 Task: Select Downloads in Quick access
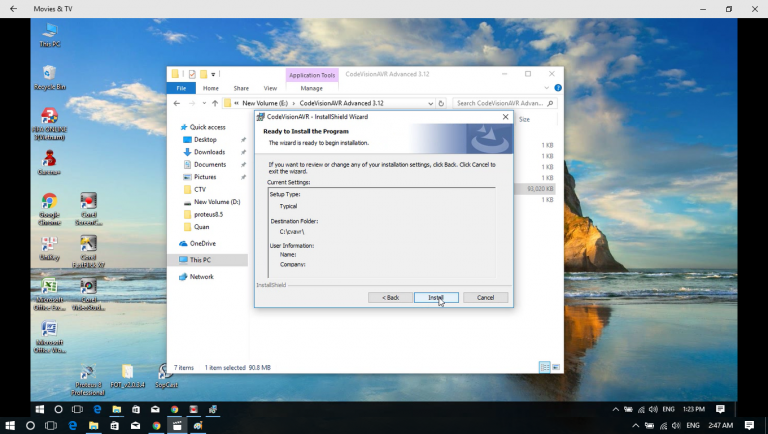(209, 152)
